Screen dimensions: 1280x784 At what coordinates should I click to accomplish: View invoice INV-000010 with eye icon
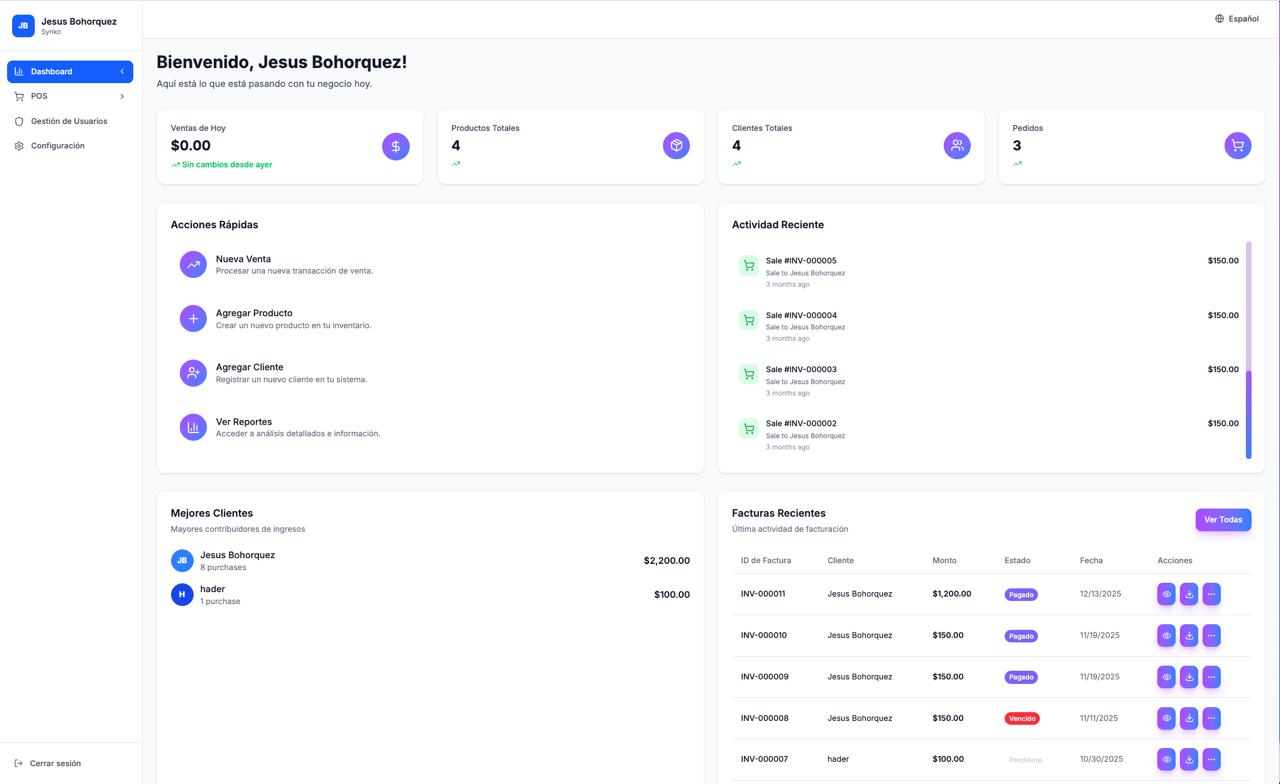(x=1166, y=635)
